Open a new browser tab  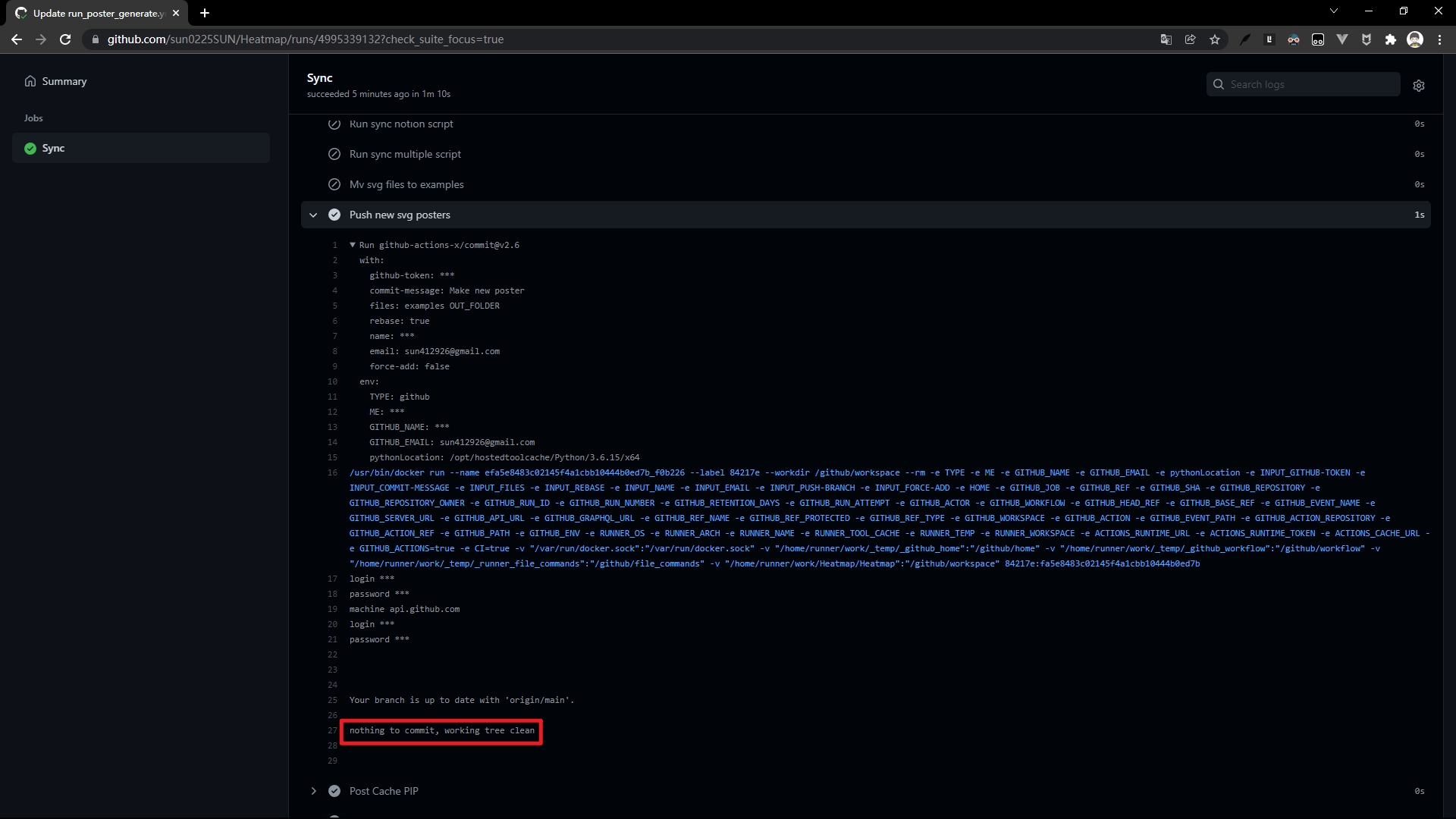pyautogui.click(x=205, y=13)
